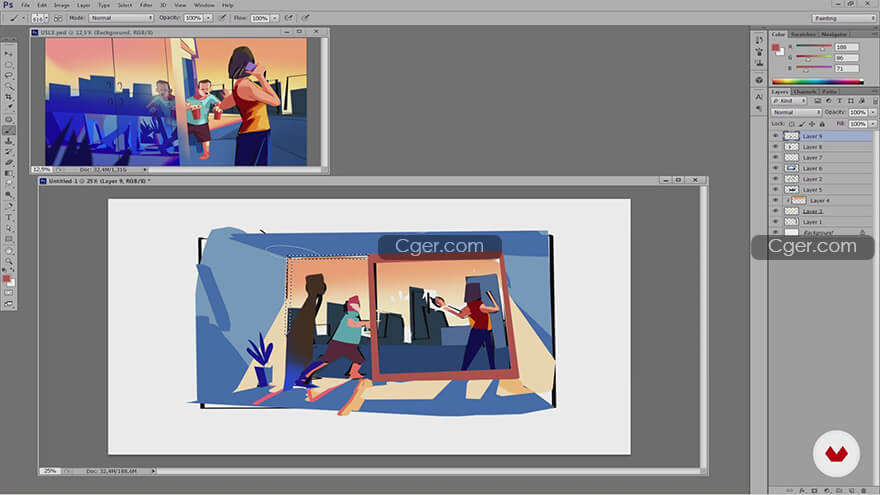Open the Window menu

point(204,5)
